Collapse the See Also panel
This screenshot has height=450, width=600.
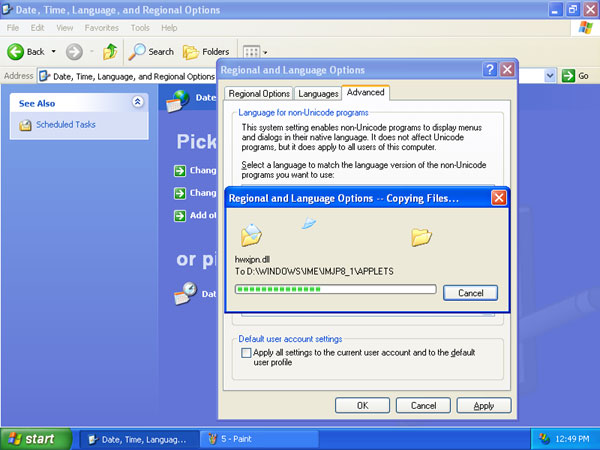coord(137,102)
